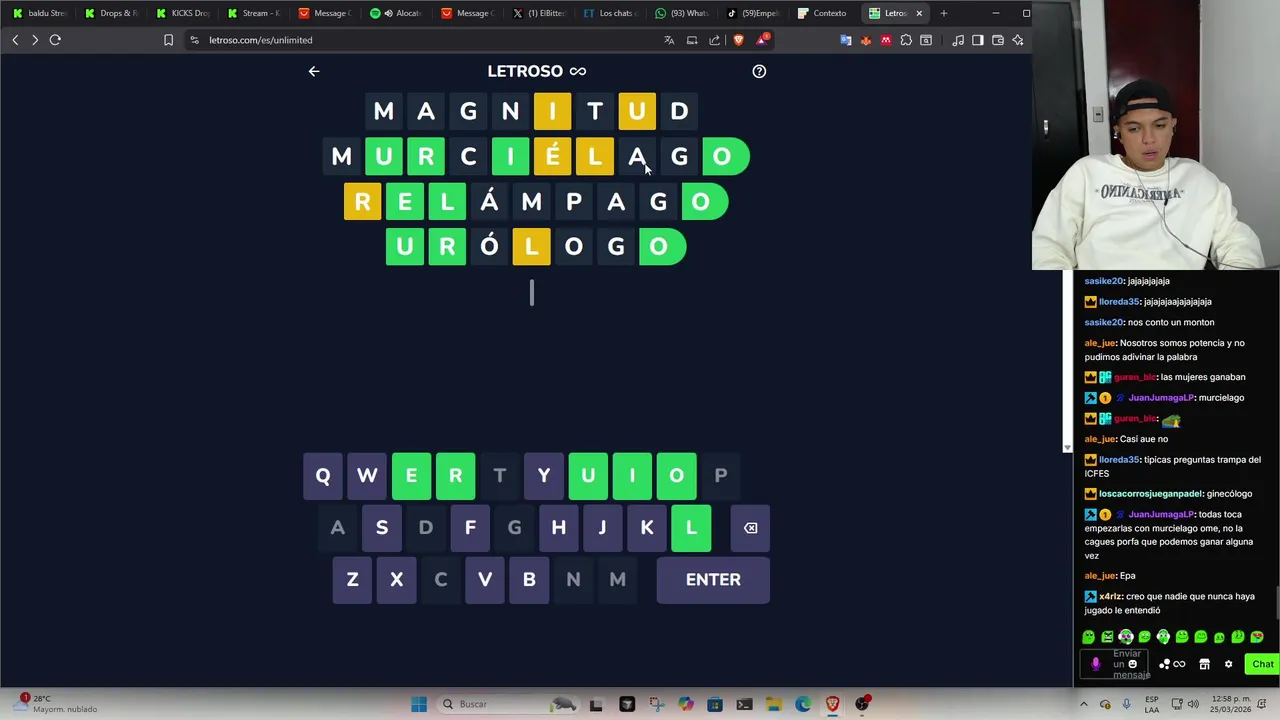Open the MetaMask fox extension
This screenshot has width=1280, height=720.
(x=866, y=40)
